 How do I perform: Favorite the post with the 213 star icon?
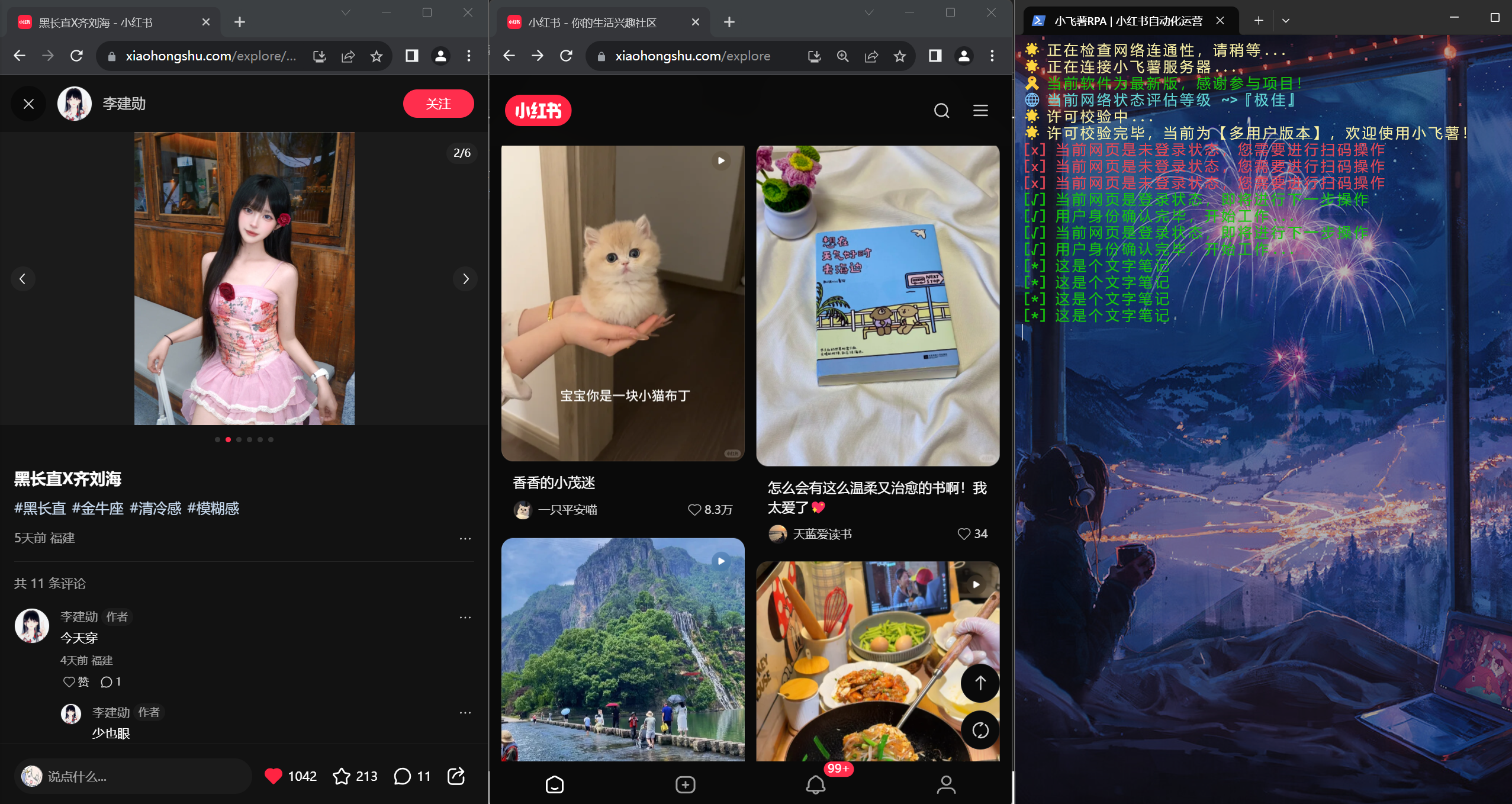342,776
